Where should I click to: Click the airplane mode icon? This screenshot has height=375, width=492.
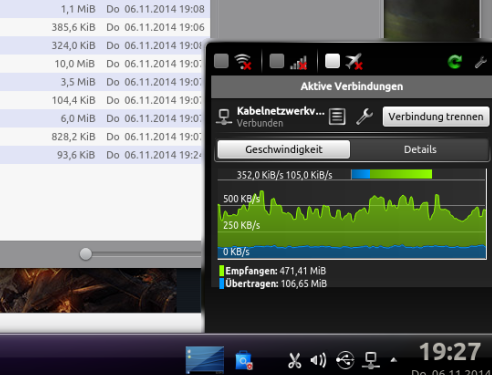pos(354,62)
